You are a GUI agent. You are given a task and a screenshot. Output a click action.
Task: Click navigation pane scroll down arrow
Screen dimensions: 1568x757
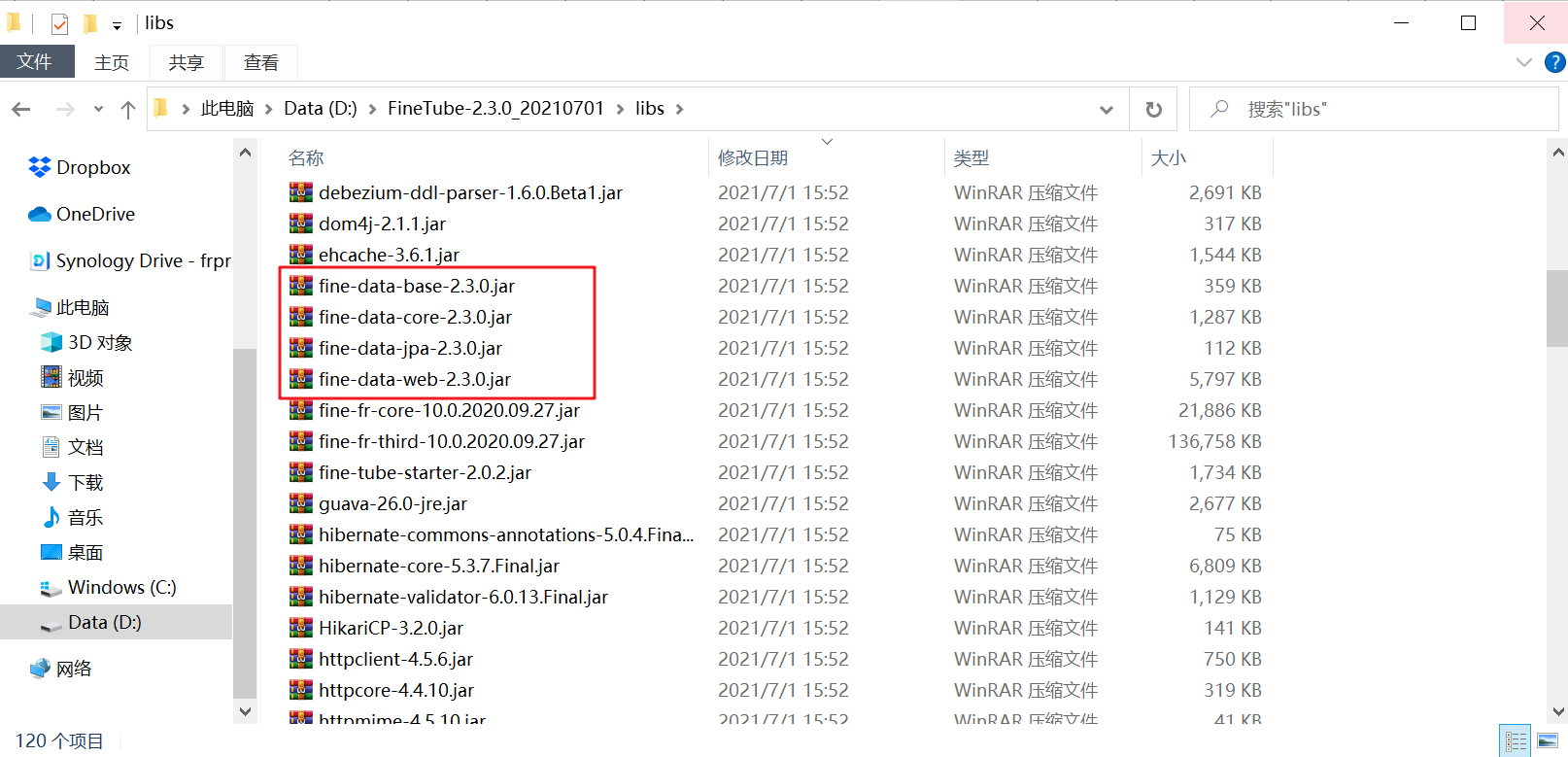245,711
